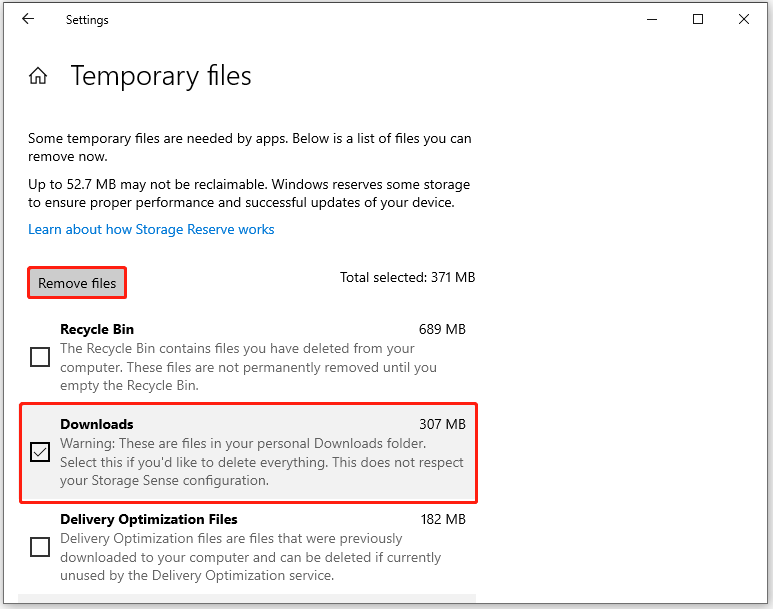Tick the Delivery Optimization Files checkbox
The width and height of the screenshot is (773, 609).
pos(40,547)
